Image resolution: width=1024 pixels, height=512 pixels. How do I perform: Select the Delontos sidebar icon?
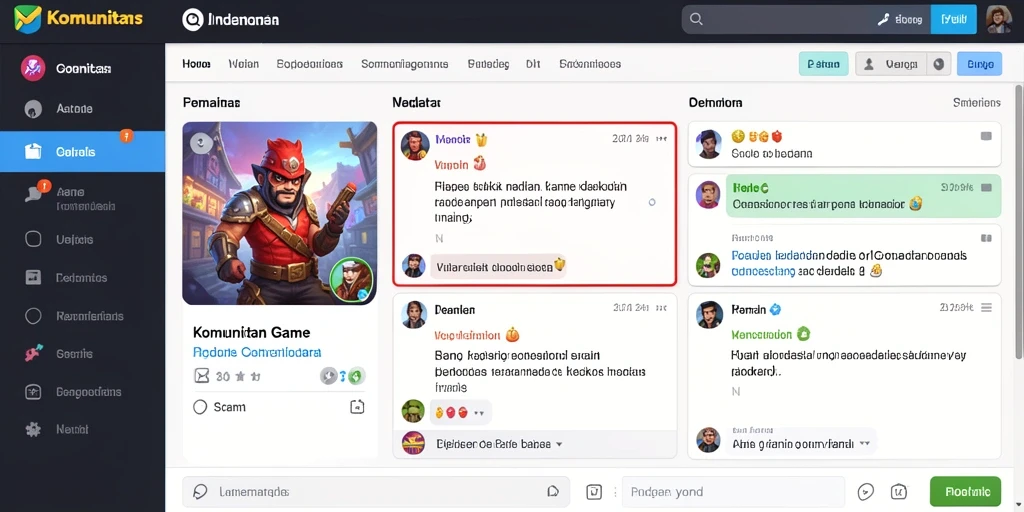tap(33, 278)
